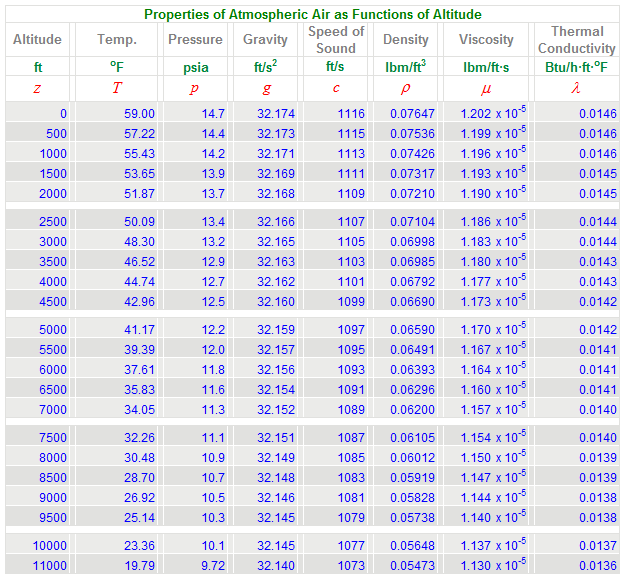Select temperature value 55.43

(x=139, y=153)
